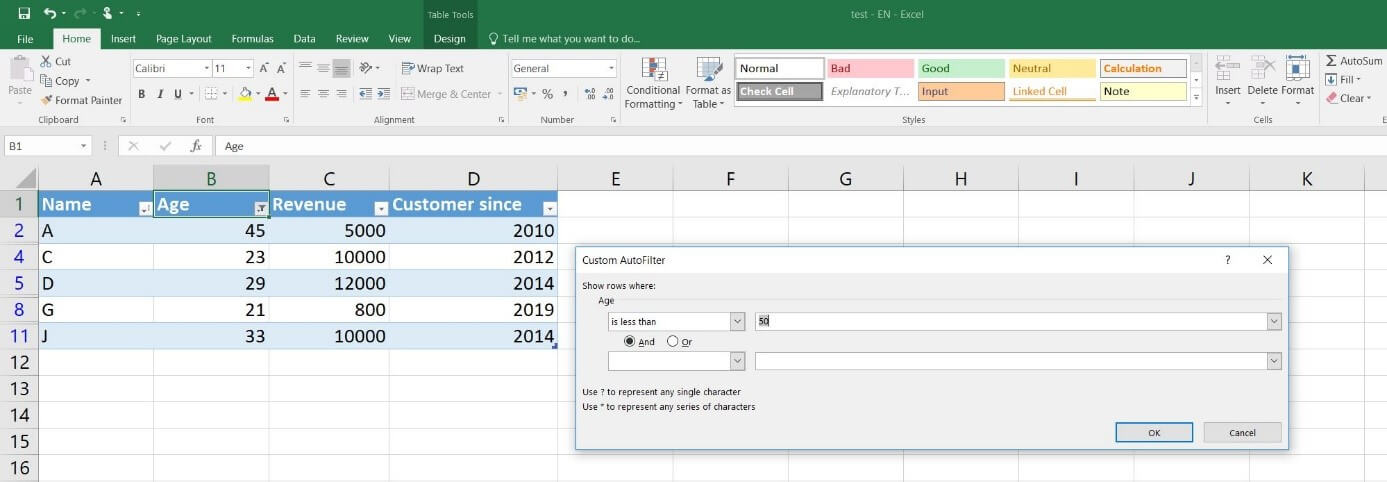Switch to the Insert tab
1387x482 pixels.
tap(124, 39)
